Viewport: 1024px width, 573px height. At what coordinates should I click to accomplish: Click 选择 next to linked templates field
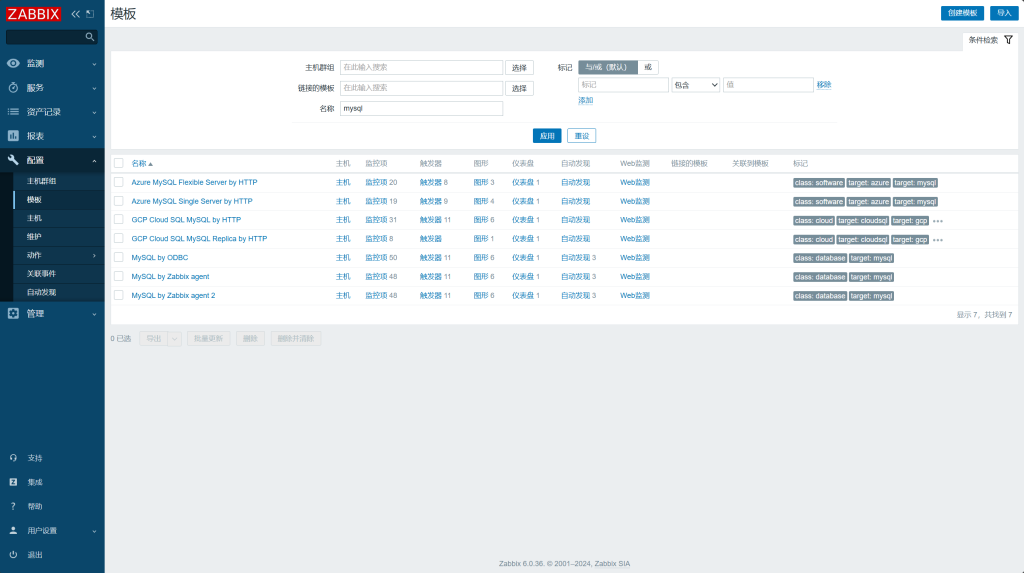pyautogui.click(x=519, y=88)
